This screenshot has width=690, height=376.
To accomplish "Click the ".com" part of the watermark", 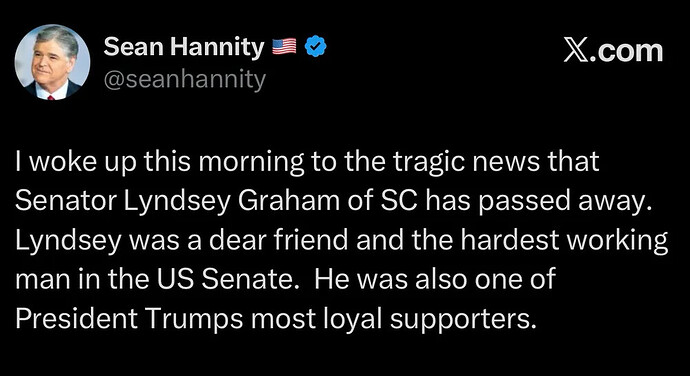I will tap(625, 52).
